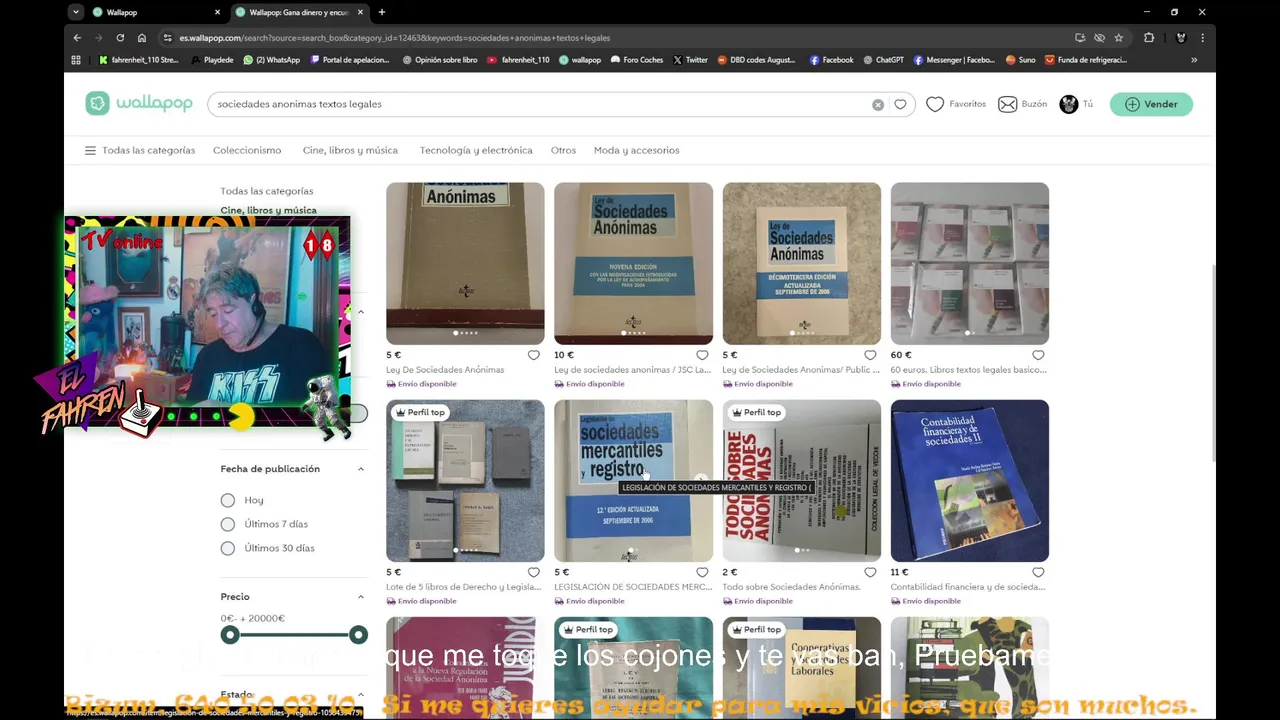1280x720 pixels.
Task: Favorite the 60 € textos legales listing
Action: point(1038,355)
